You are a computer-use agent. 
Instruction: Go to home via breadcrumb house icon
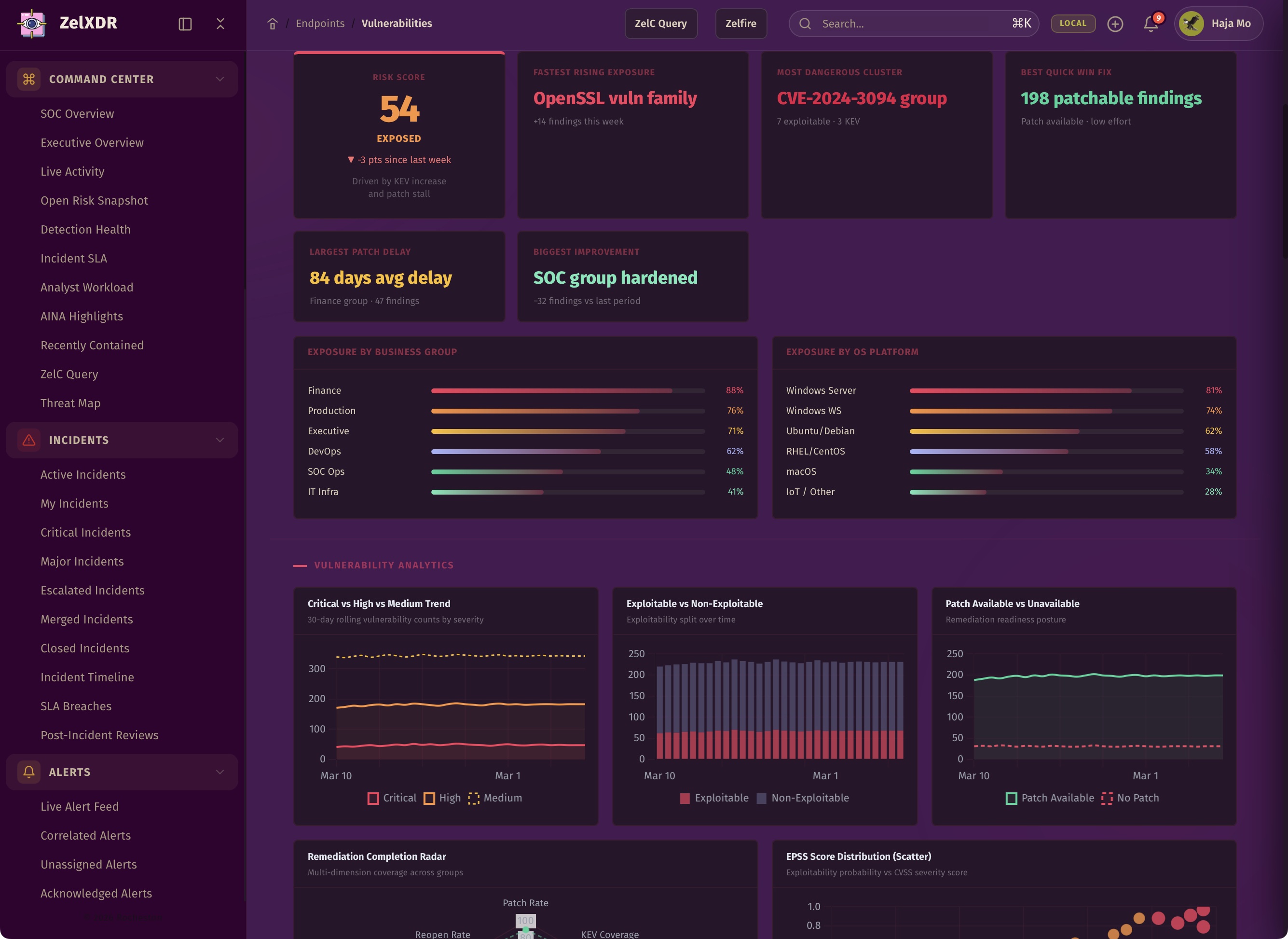point(272,23)
